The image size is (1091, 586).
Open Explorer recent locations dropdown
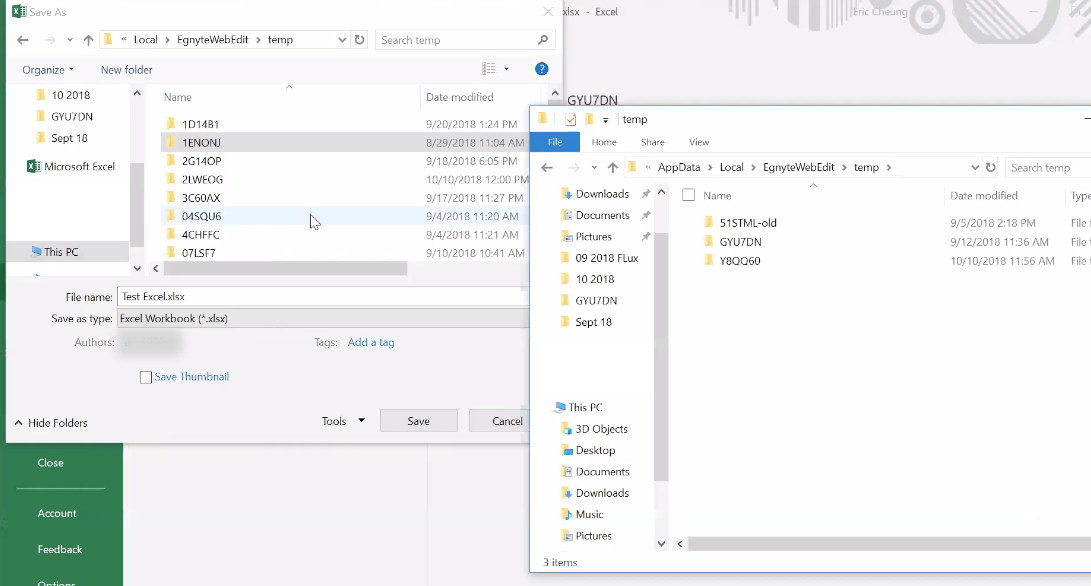pyautogui.click(x=594, y=167)
